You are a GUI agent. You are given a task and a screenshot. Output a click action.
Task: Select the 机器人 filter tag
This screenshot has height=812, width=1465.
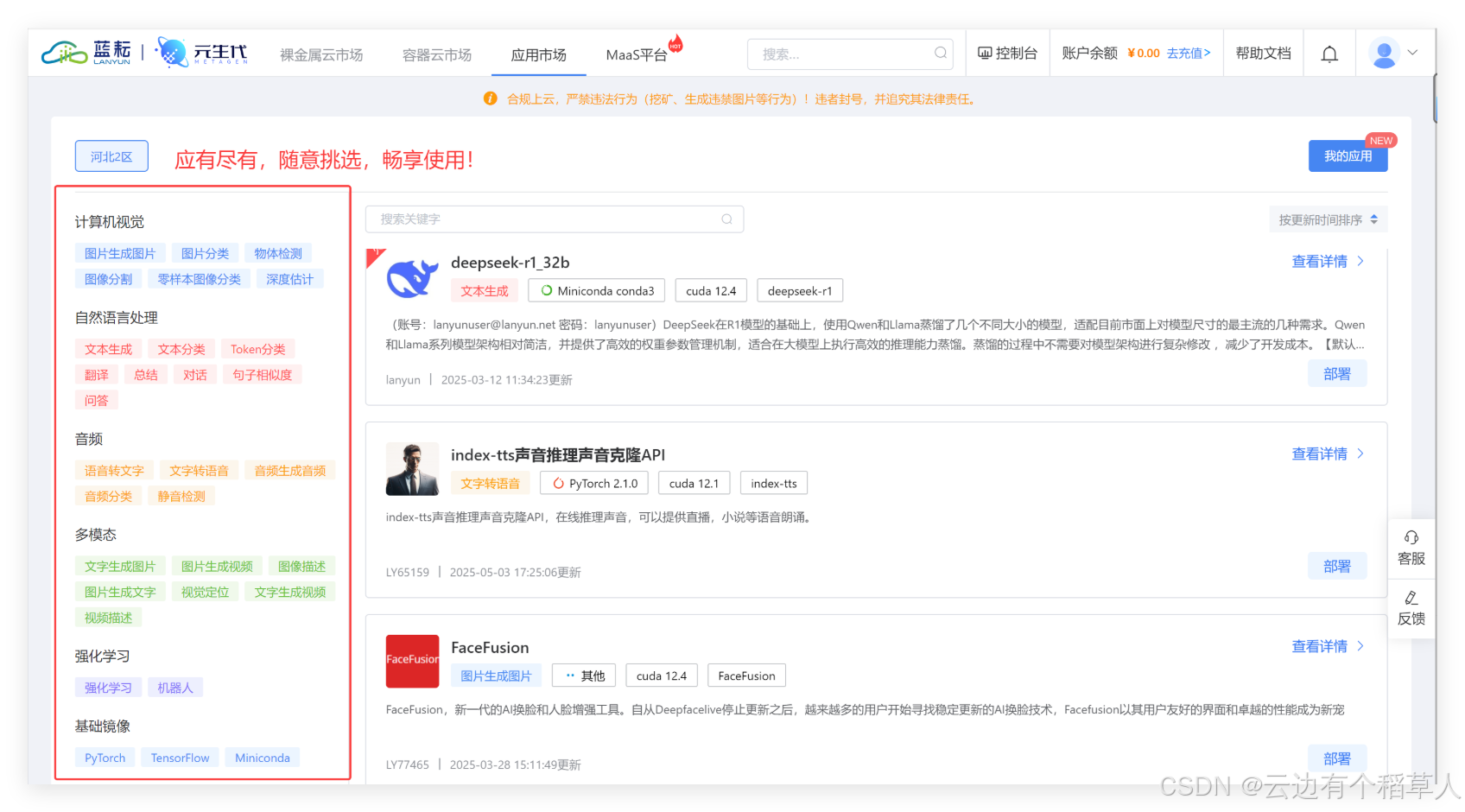(x=175, y=688)
